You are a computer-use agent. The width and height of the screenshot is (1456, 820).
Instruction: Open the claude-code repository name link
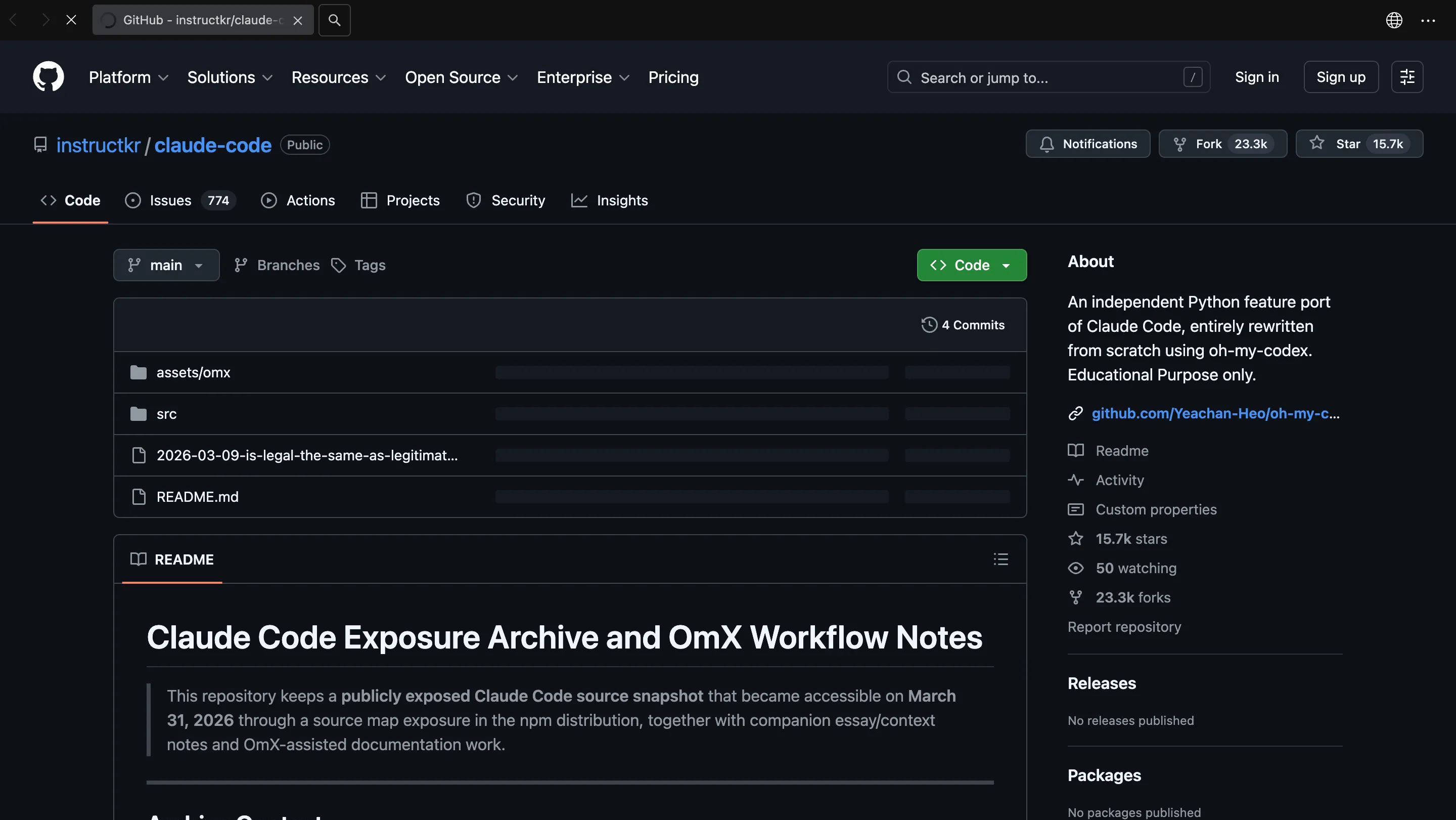pos(212,145)
